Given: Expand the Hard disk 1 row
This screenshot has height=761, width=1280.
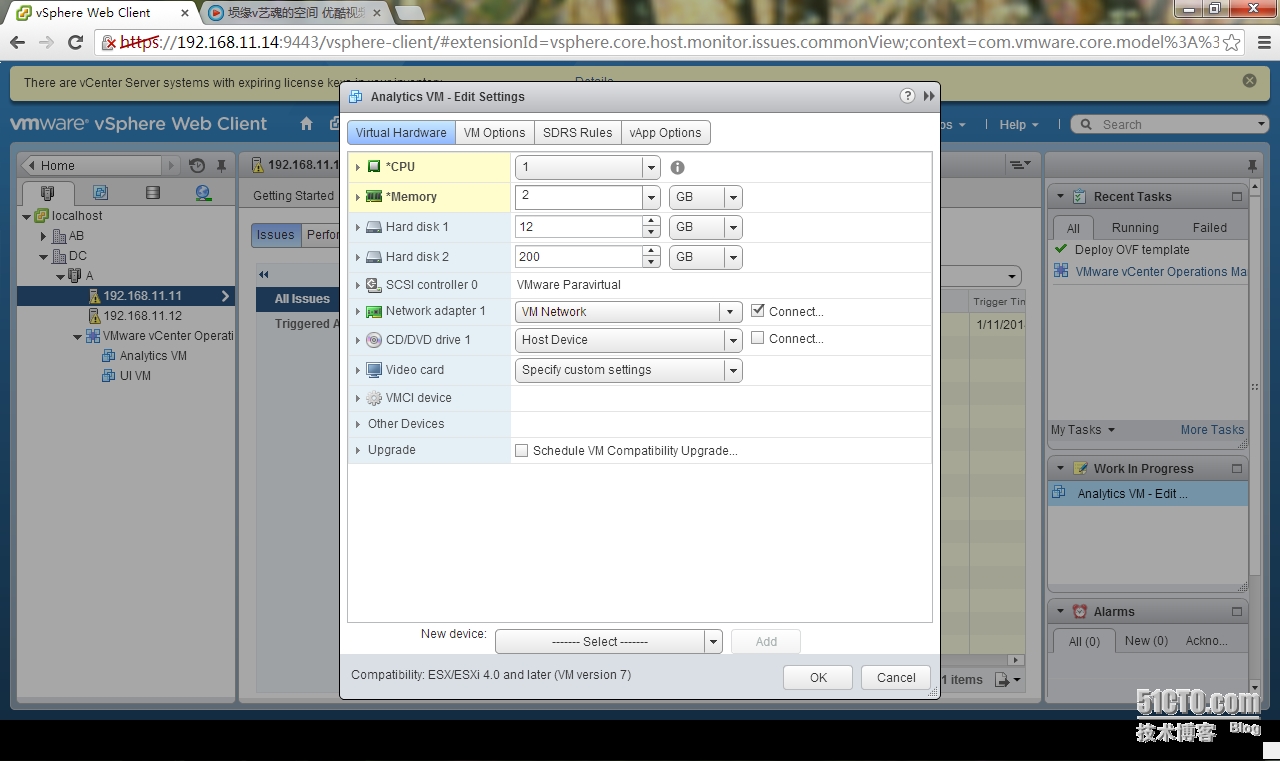Looking at the screenshot, I should [358, 227].
